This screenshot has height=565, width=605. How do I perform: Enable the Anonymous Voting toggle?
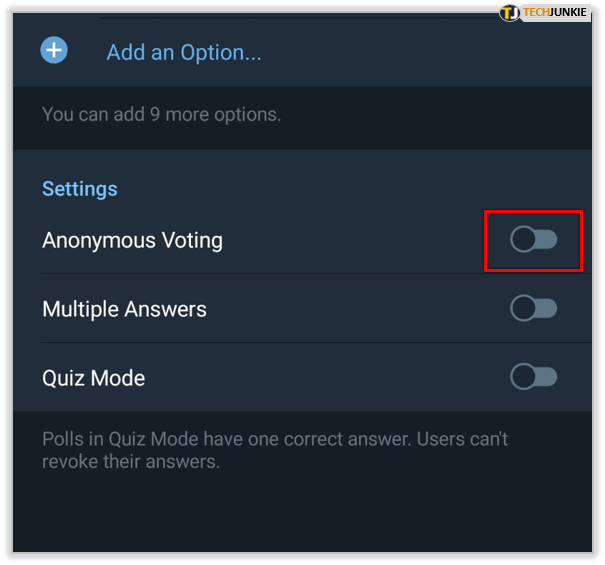click(533, 240)
